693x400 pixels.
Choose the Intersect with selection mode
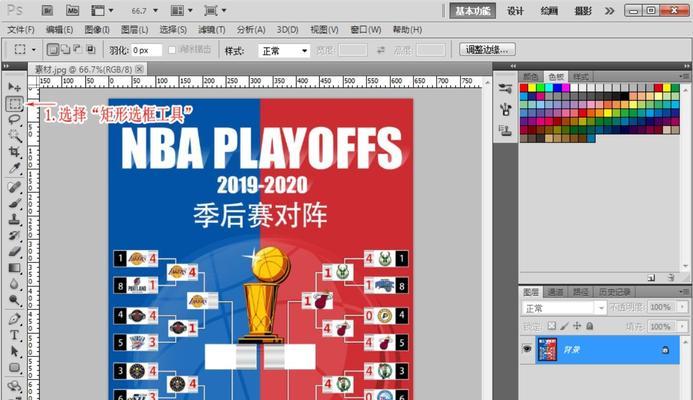coord(90,50)
